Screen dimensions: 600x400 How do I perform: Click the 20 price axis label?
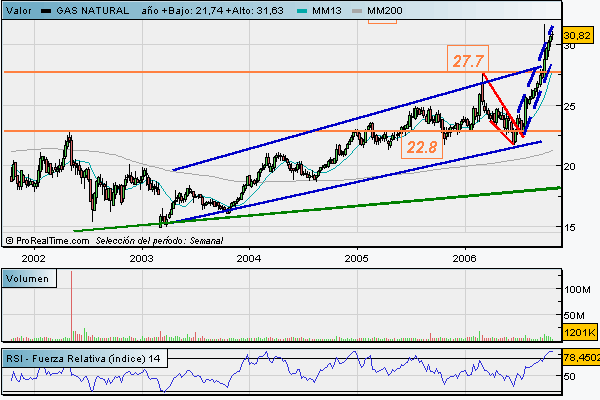[569, 167]
